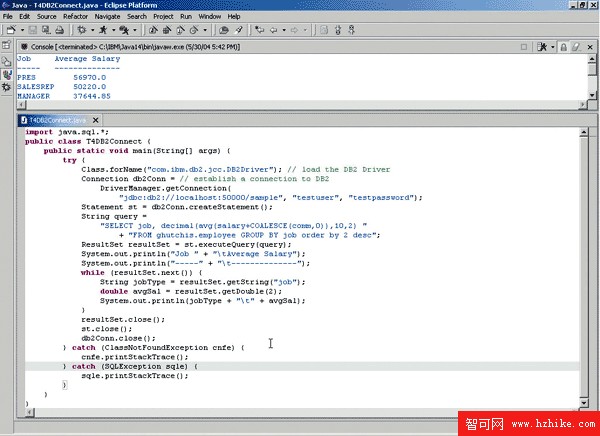
Task: Open the Edit menu
Action: (x=24, y=16)
